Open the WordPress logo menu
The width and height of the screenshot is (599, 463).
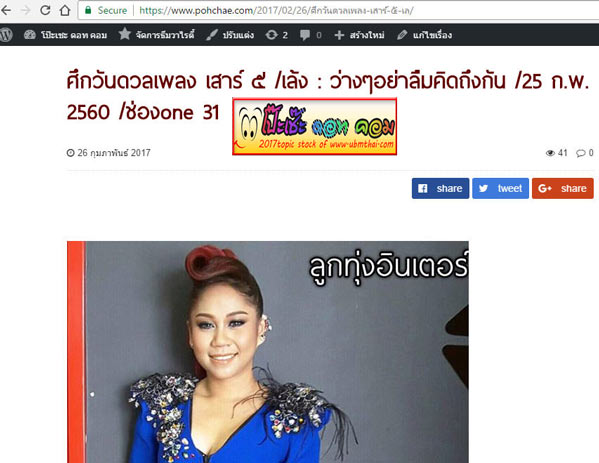click(6, 35)
